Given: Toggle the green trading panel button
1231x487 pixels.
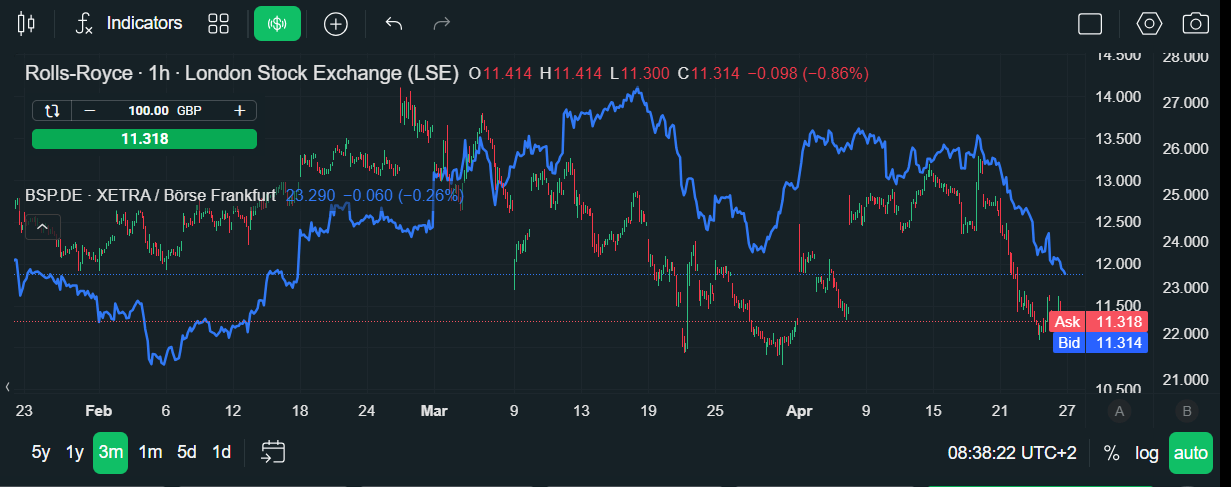Looking at the screenshot, I should click(277, 23).
